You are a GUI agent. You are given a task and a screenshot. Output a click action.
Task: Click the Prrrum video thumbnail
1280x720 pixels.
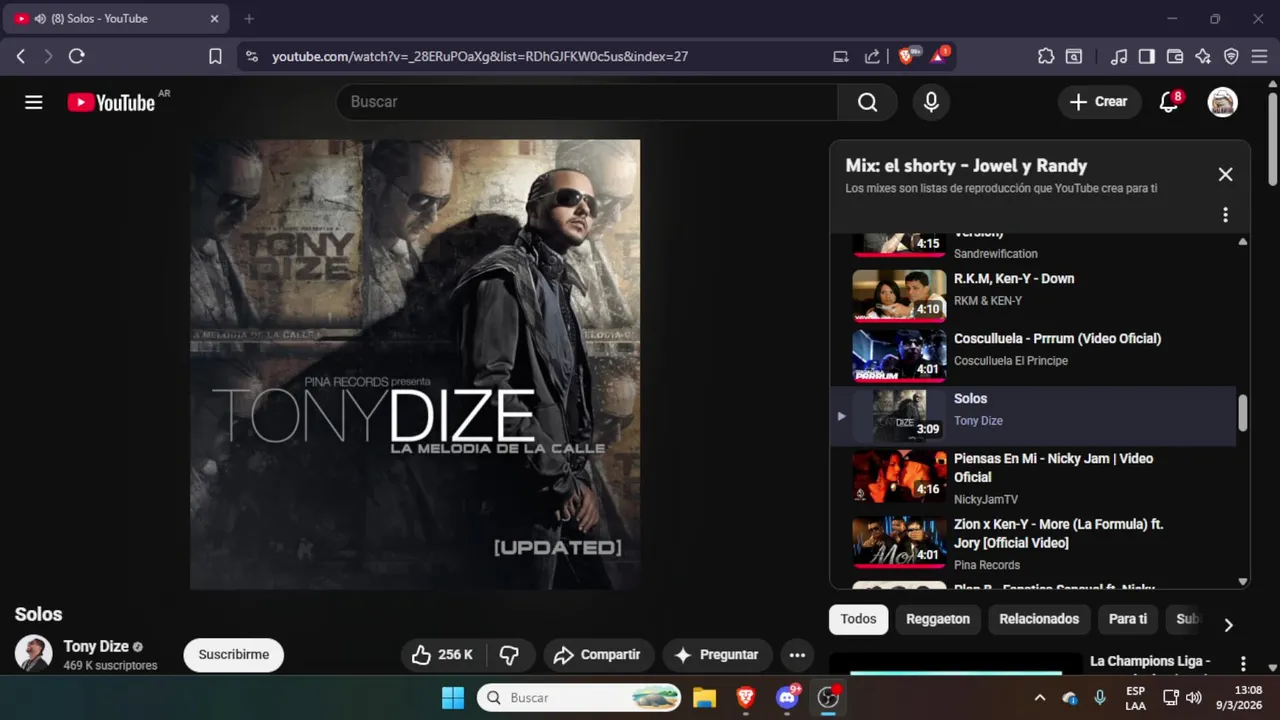899,356
